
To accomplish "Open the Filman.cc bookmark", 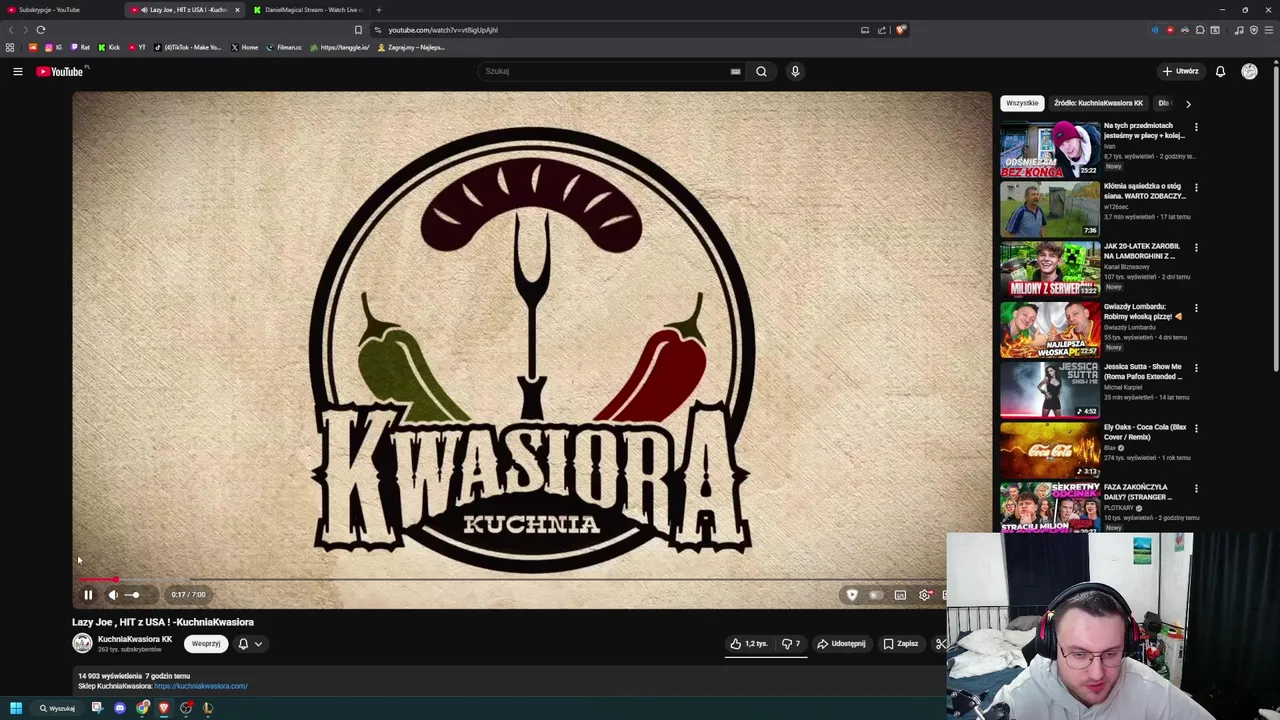I will click(x=284, y=47).
